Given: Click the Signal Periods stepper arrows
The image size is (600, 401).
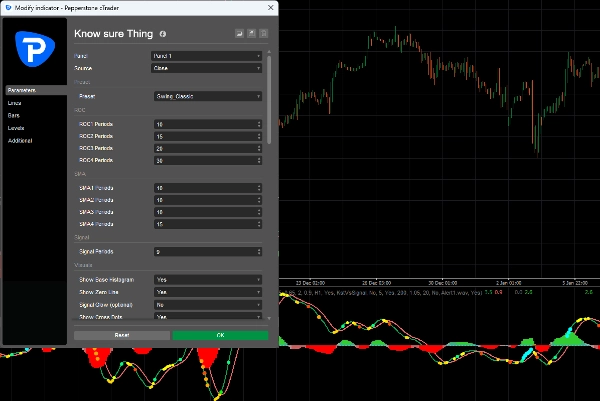Looking at the screenshot, I should point(259,251).
